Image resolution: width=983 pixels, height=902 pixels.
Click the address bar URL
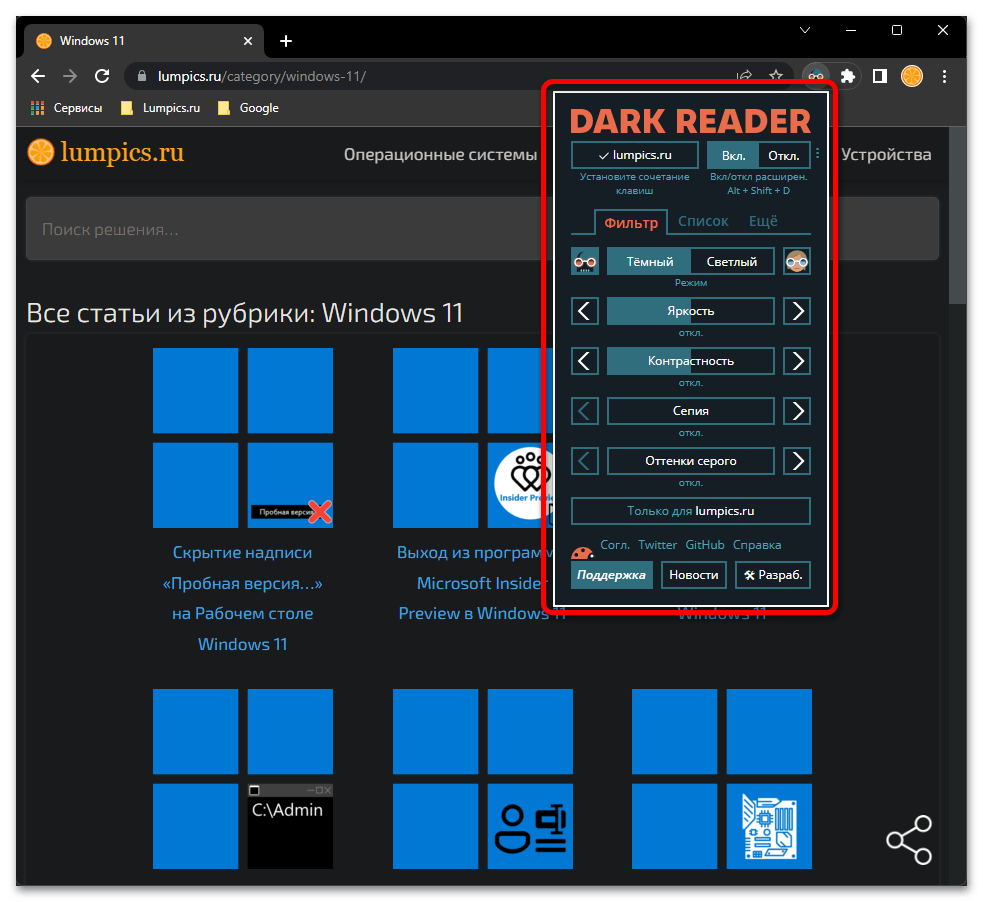[262, 76]
